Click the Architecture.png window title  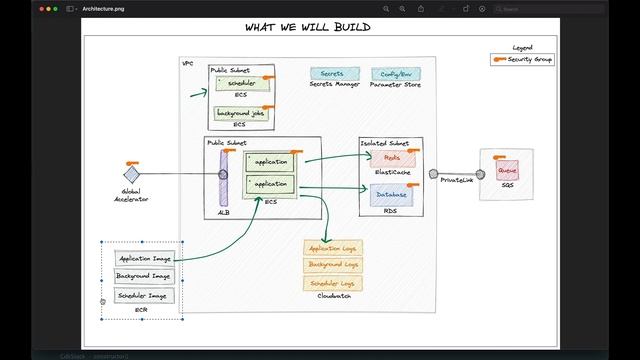pyautogui.click(x=103, y=9)
